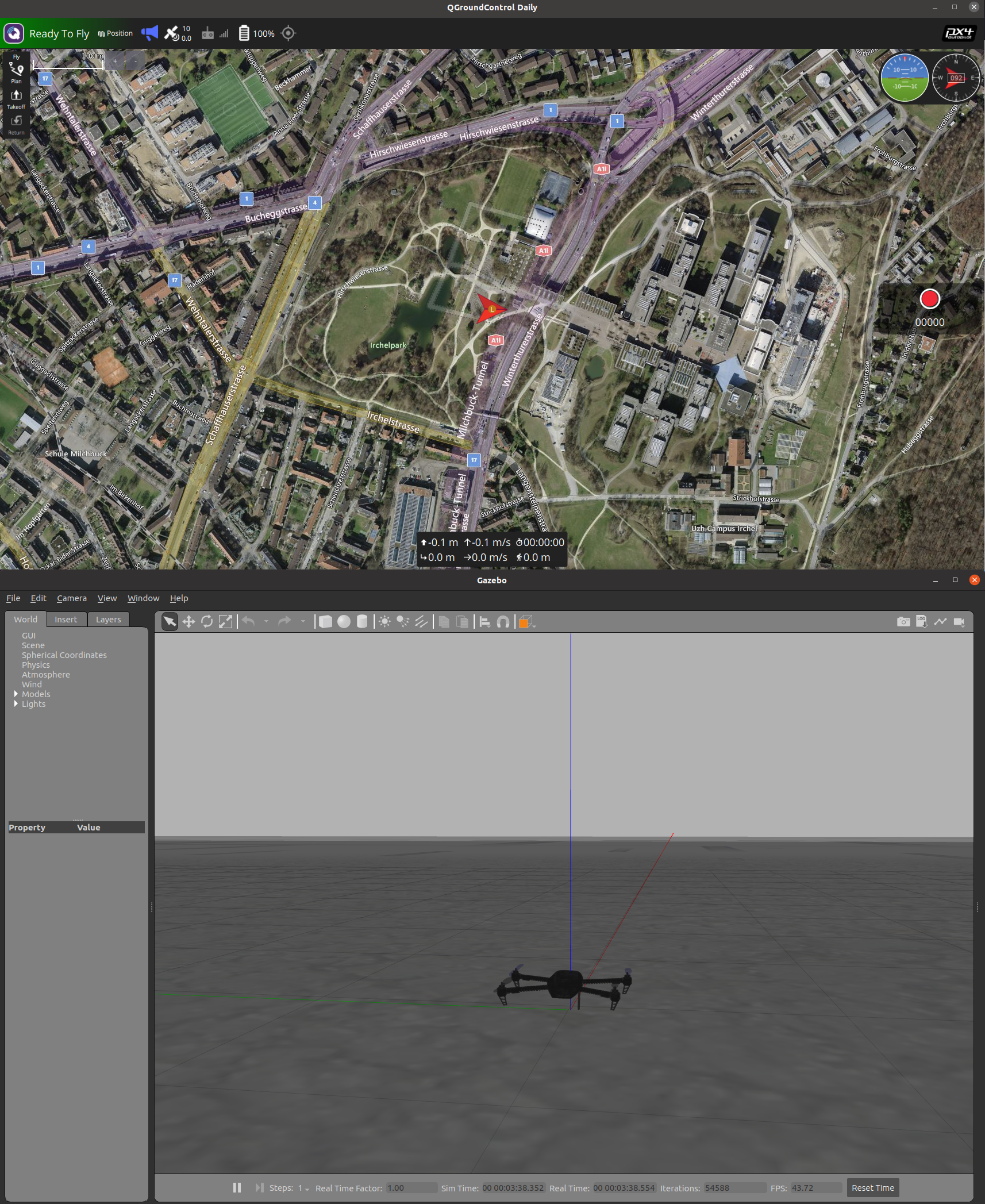
Task: Click the Gazebo paste icon
Action: [x=462, y=621]
